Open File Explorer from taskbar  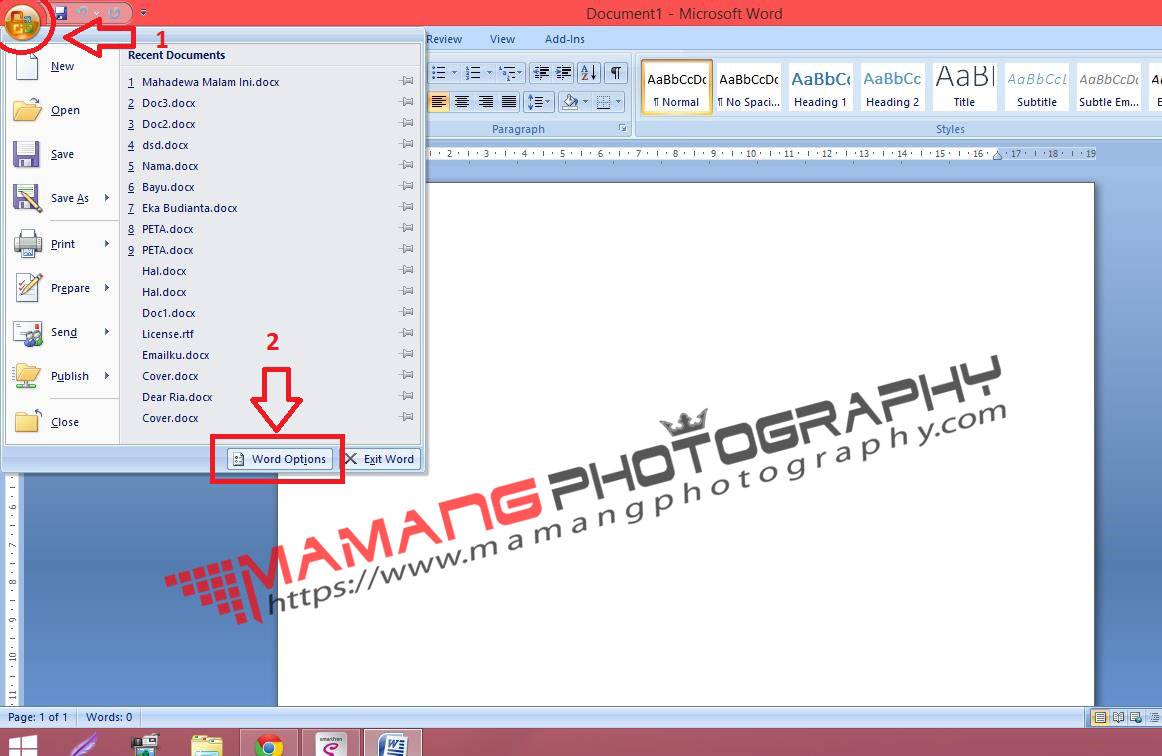[x=207, y=744]
